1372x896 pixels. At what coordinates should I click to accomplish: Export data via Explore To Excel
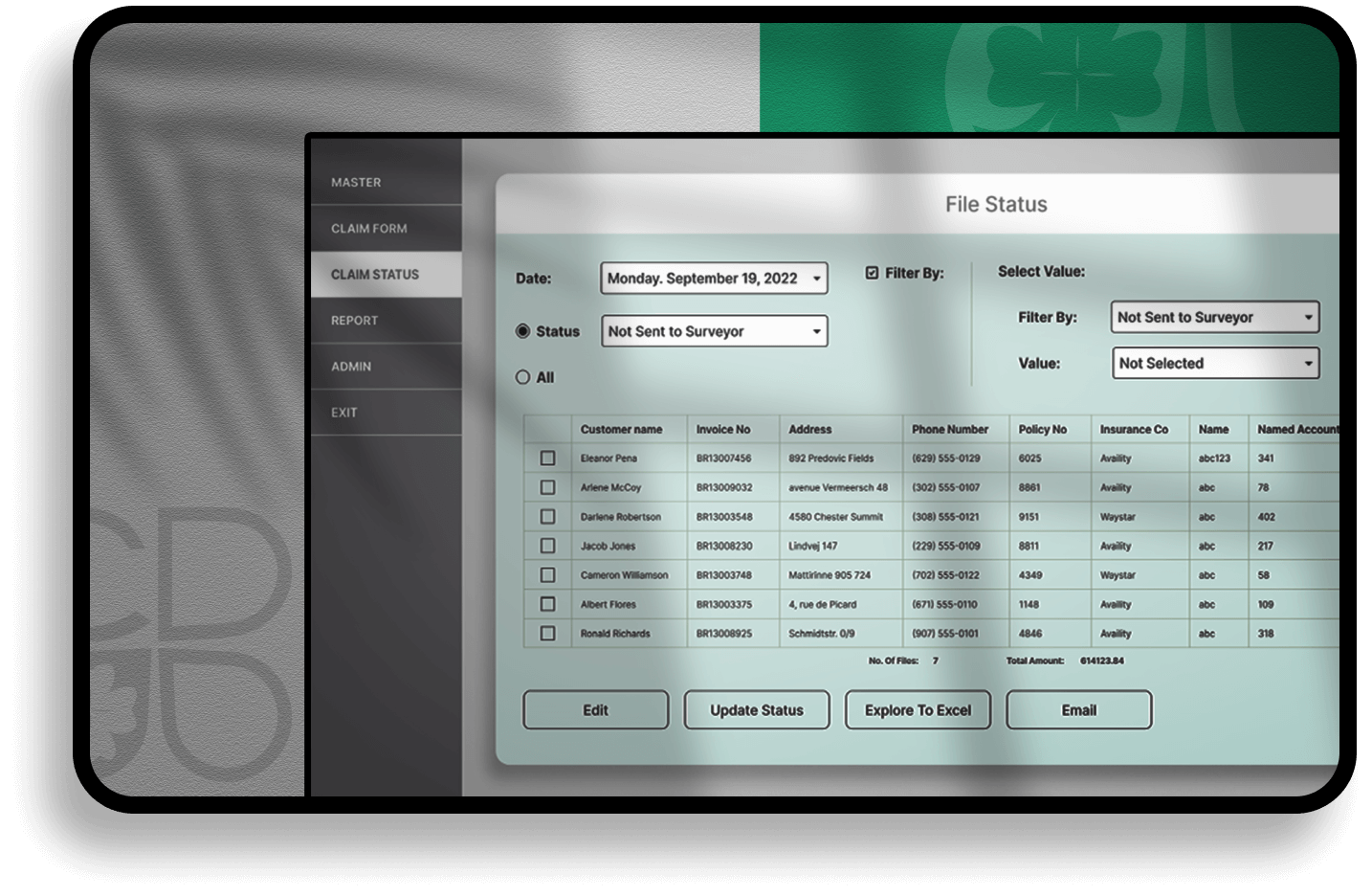click(x=917, y=709)
